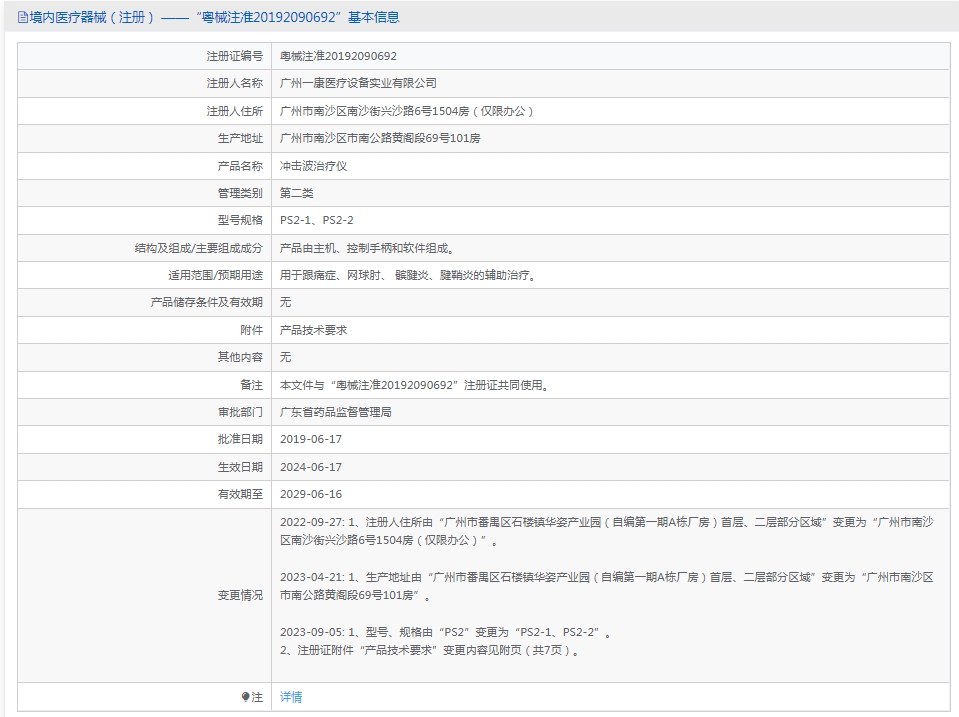Image resolution: width=959 pixels, height=717 pixels.
Task: Click the 无 value for 其他内容
Action: pos(286,357)
